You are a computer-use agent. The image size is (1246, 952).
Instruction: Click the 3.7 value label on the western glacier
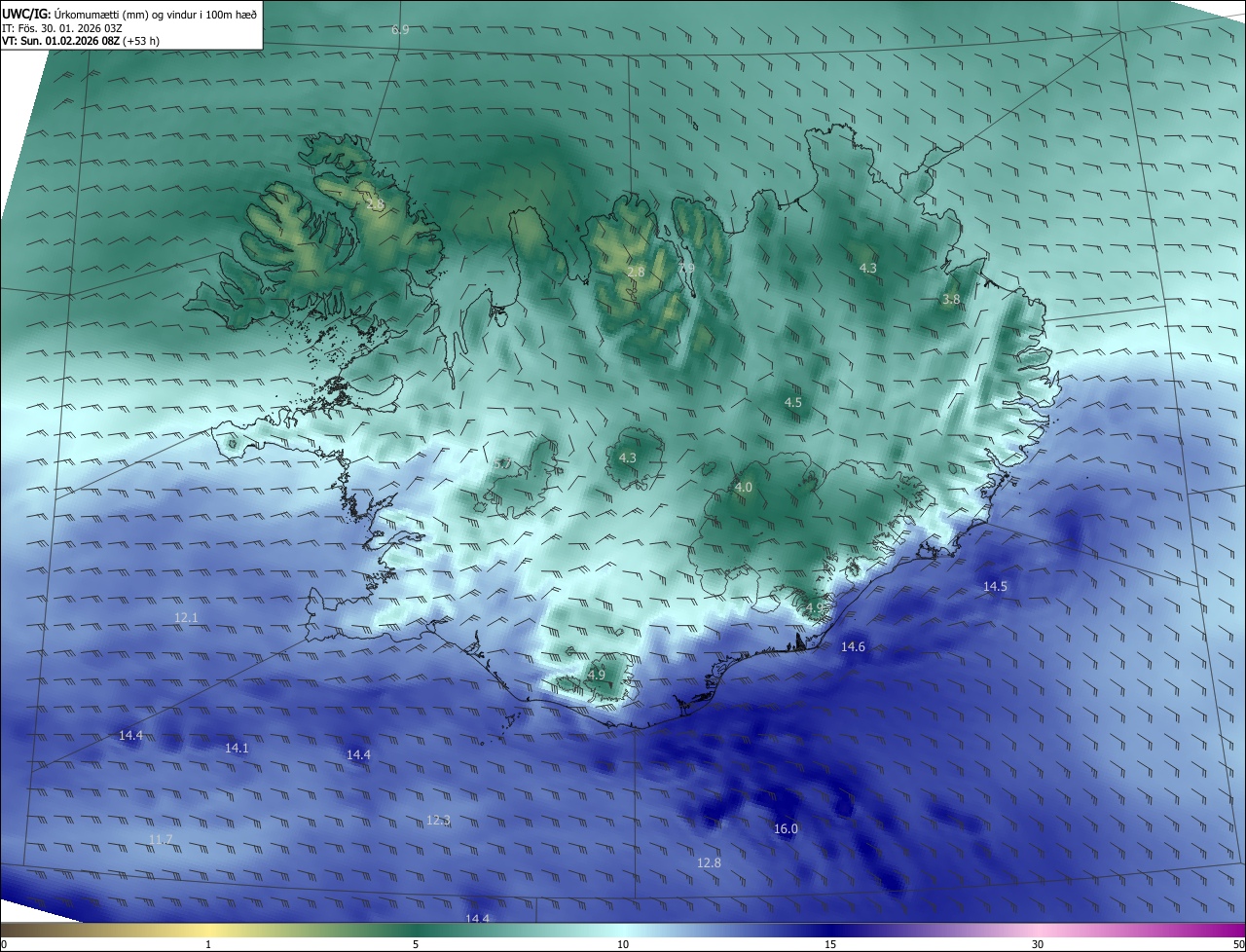pyautogui.click(x=502, y=463)
